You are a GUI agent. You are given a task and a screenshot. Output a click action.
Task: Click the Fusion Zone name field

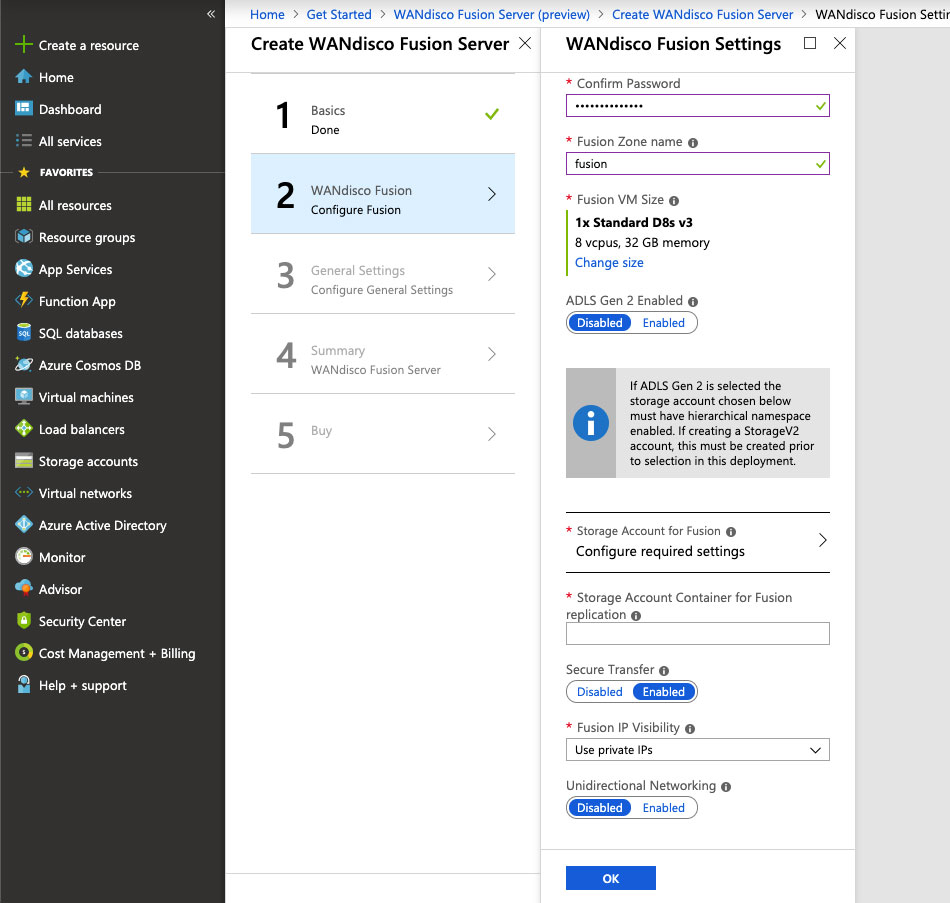pos(697,164)
